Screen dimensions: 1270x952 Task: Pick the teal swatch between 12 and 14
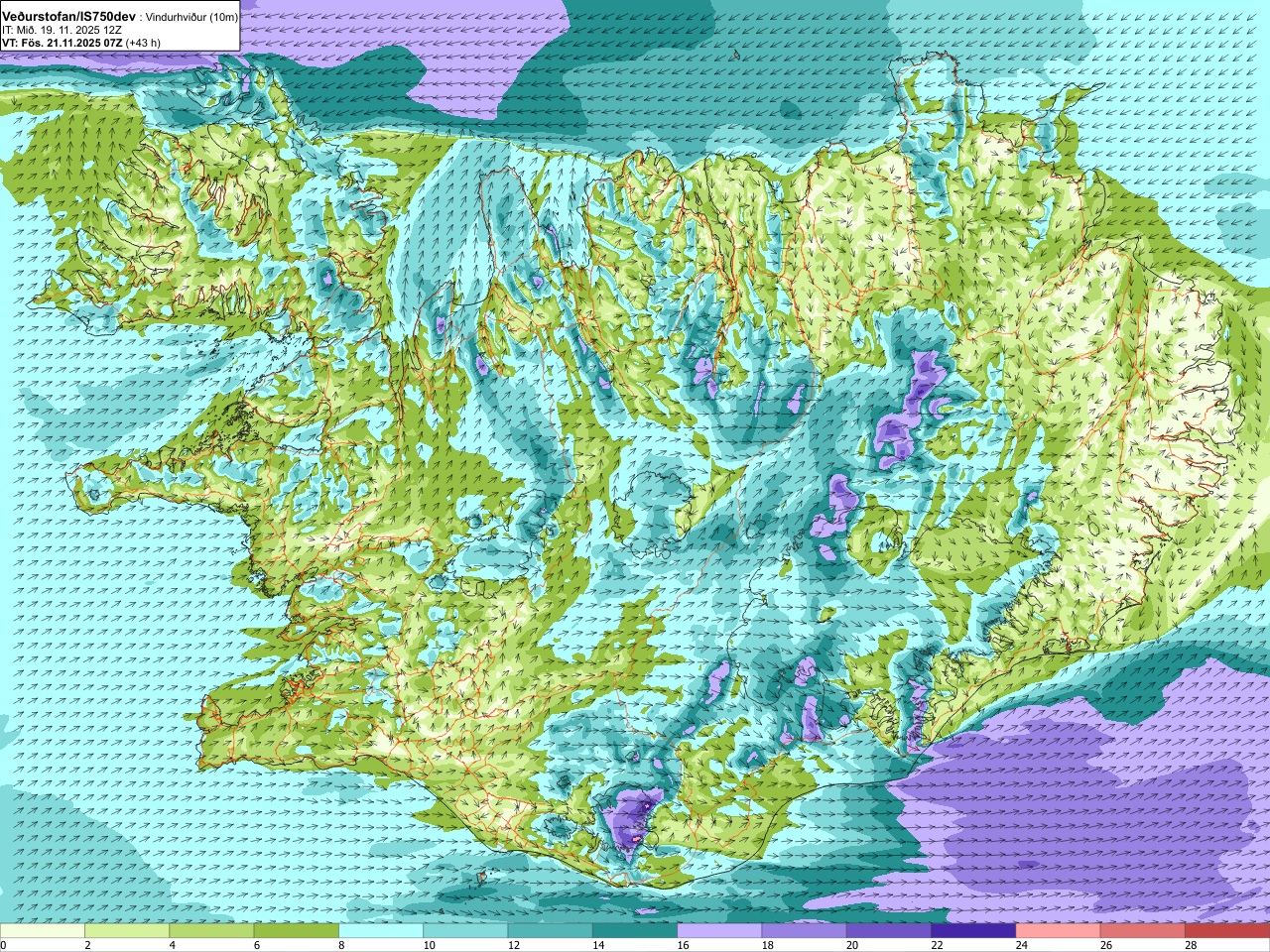(551, 931)
